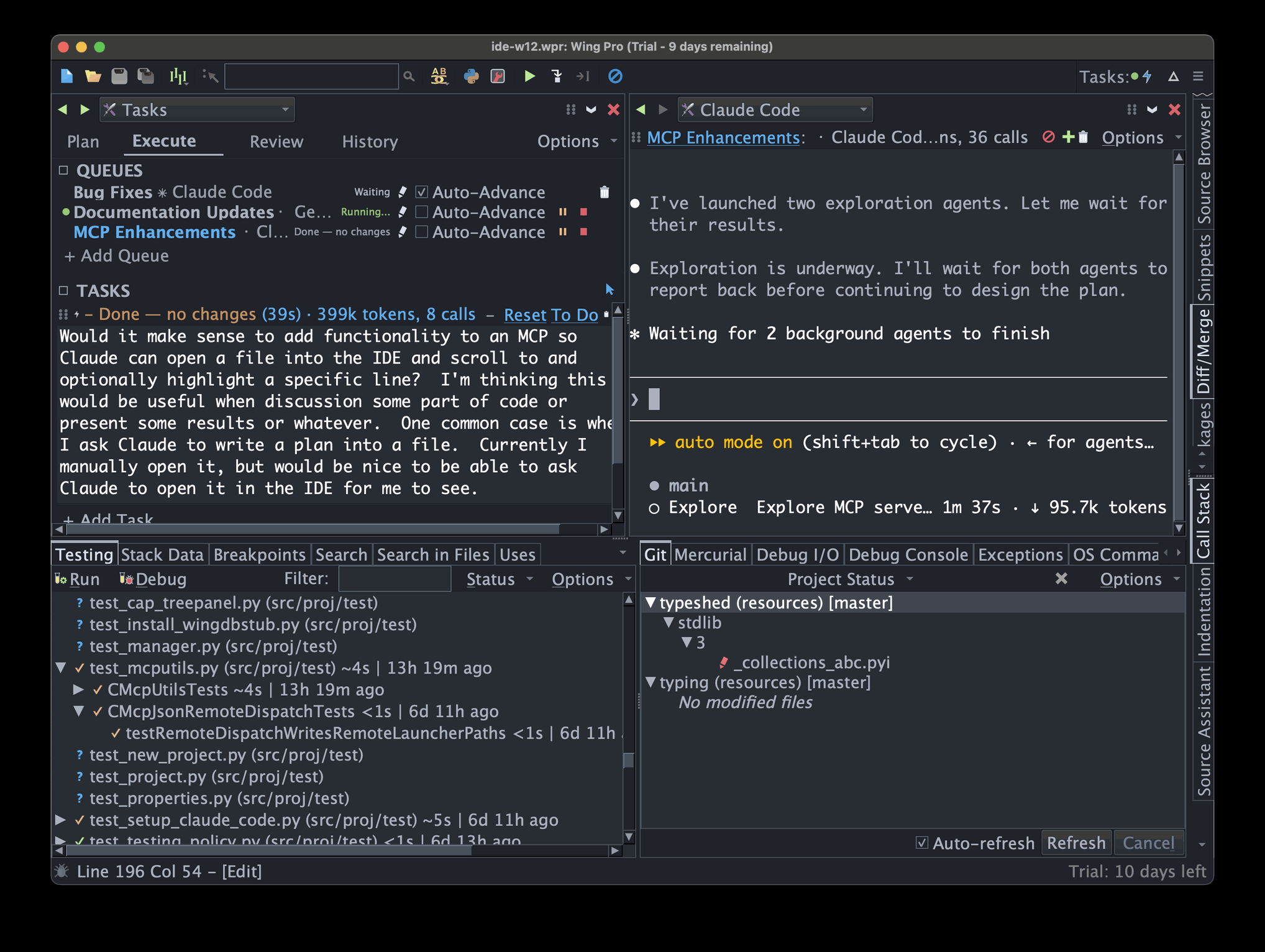
Task: Click the MCP Enhancements link in Claude Code header
Action: pyautogui.click(x=723, y=137)
